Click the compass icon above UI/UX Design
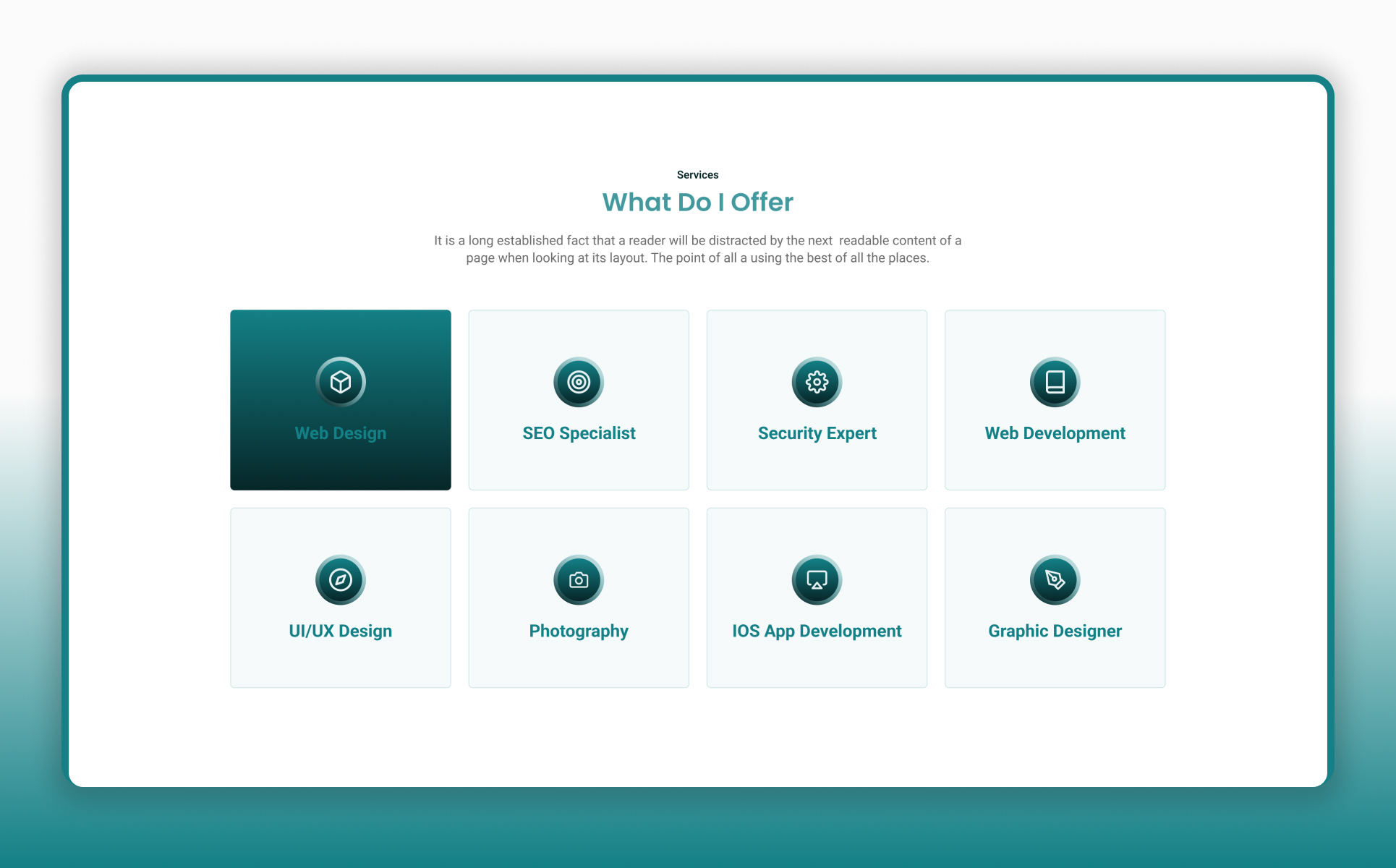1396x868 pixels. click(x=341, y=579)
